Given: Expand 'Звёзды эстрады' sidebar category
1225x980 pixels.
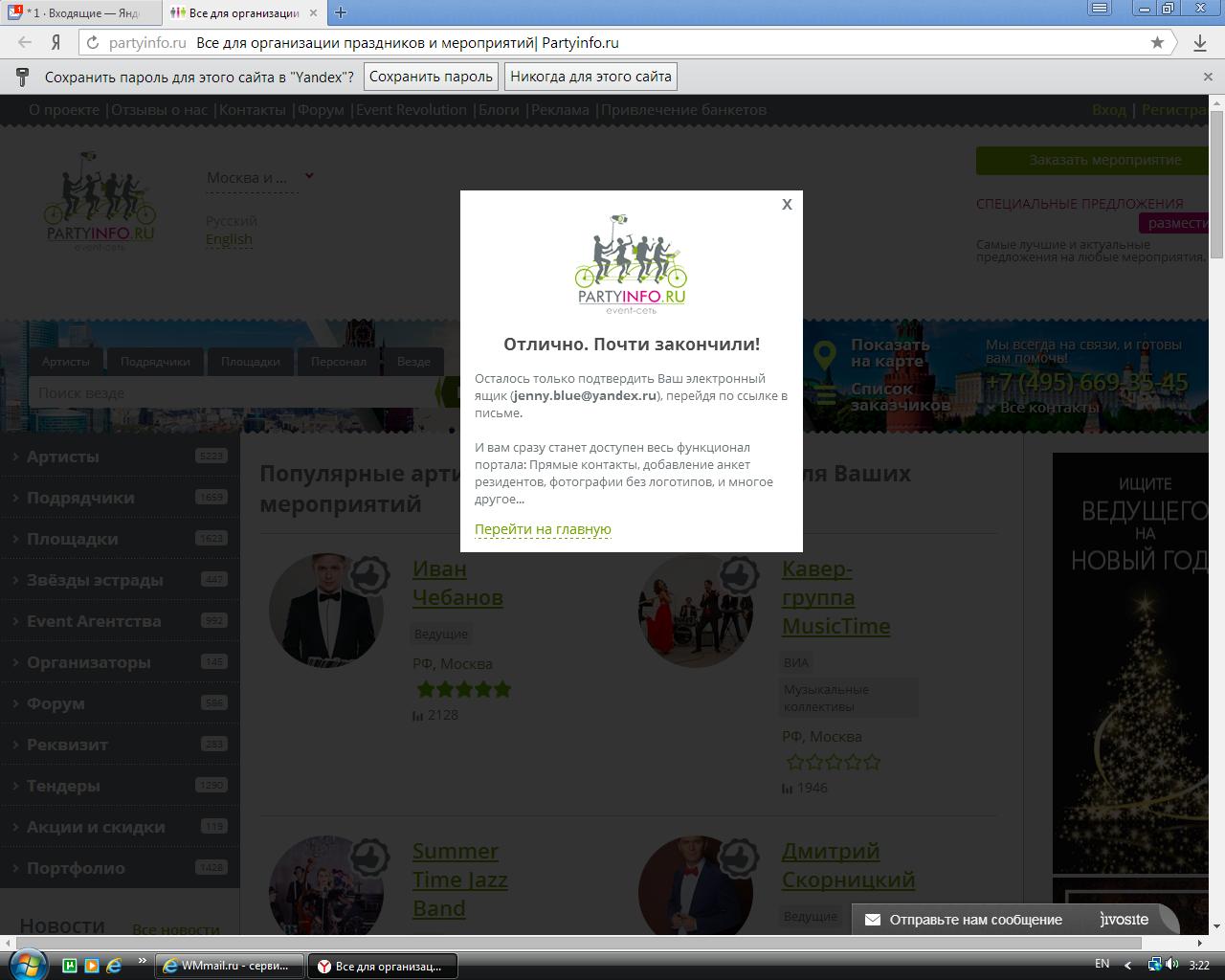Looking at the screenshot, I should point(120,580).
